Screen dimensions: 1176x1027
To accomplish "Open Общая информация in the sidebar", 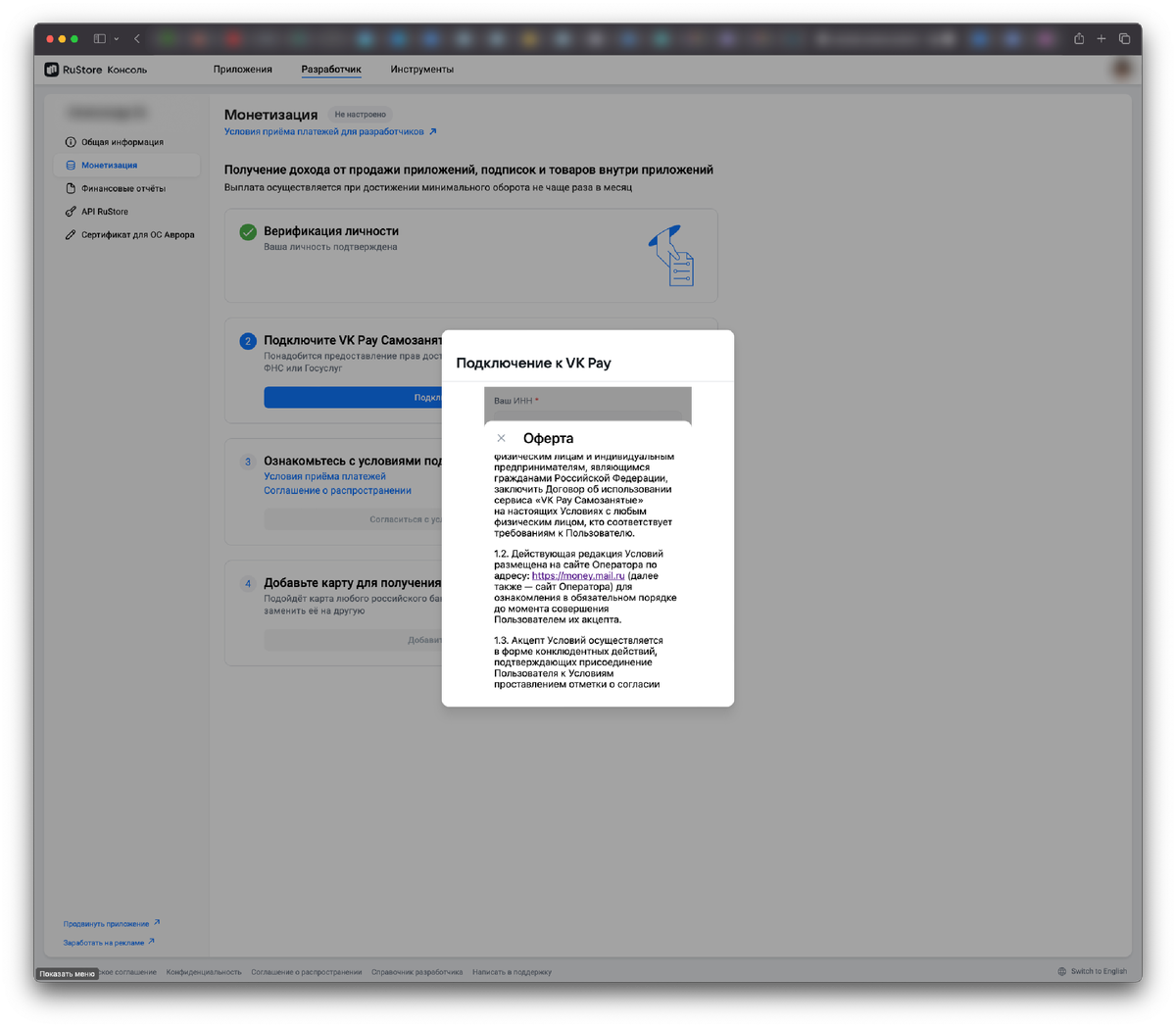I will [127, 142].
